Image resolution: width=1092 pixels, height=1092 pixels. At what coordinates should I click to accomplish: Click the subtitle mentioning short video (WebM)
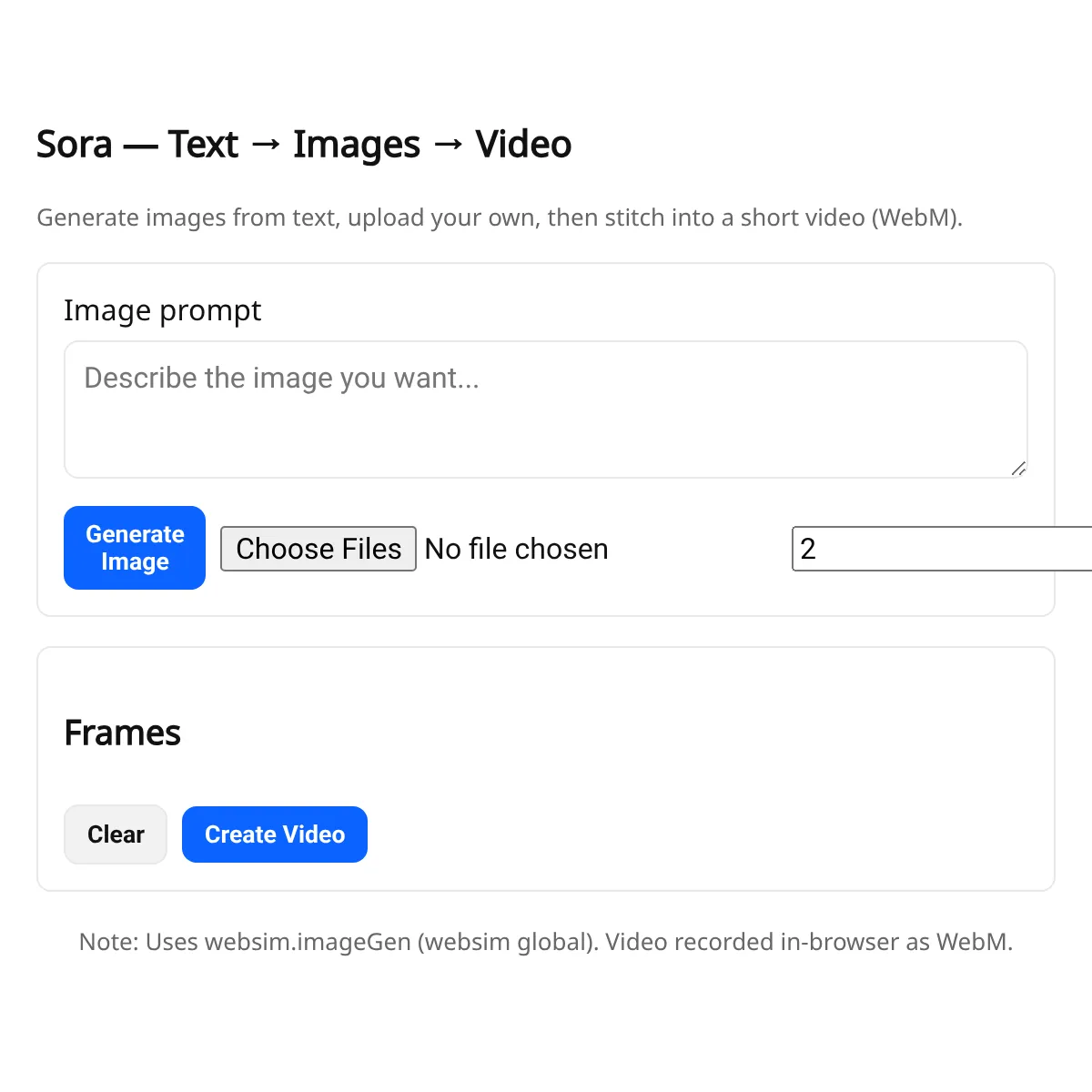(500, 218)
